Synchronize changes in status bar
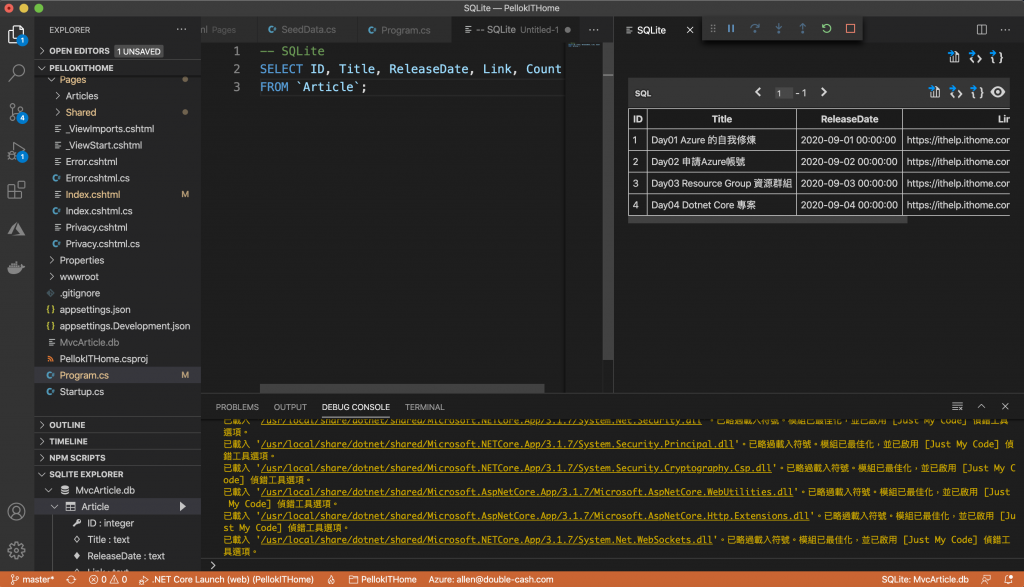1024x587 pixels. (x=71, y=579)
